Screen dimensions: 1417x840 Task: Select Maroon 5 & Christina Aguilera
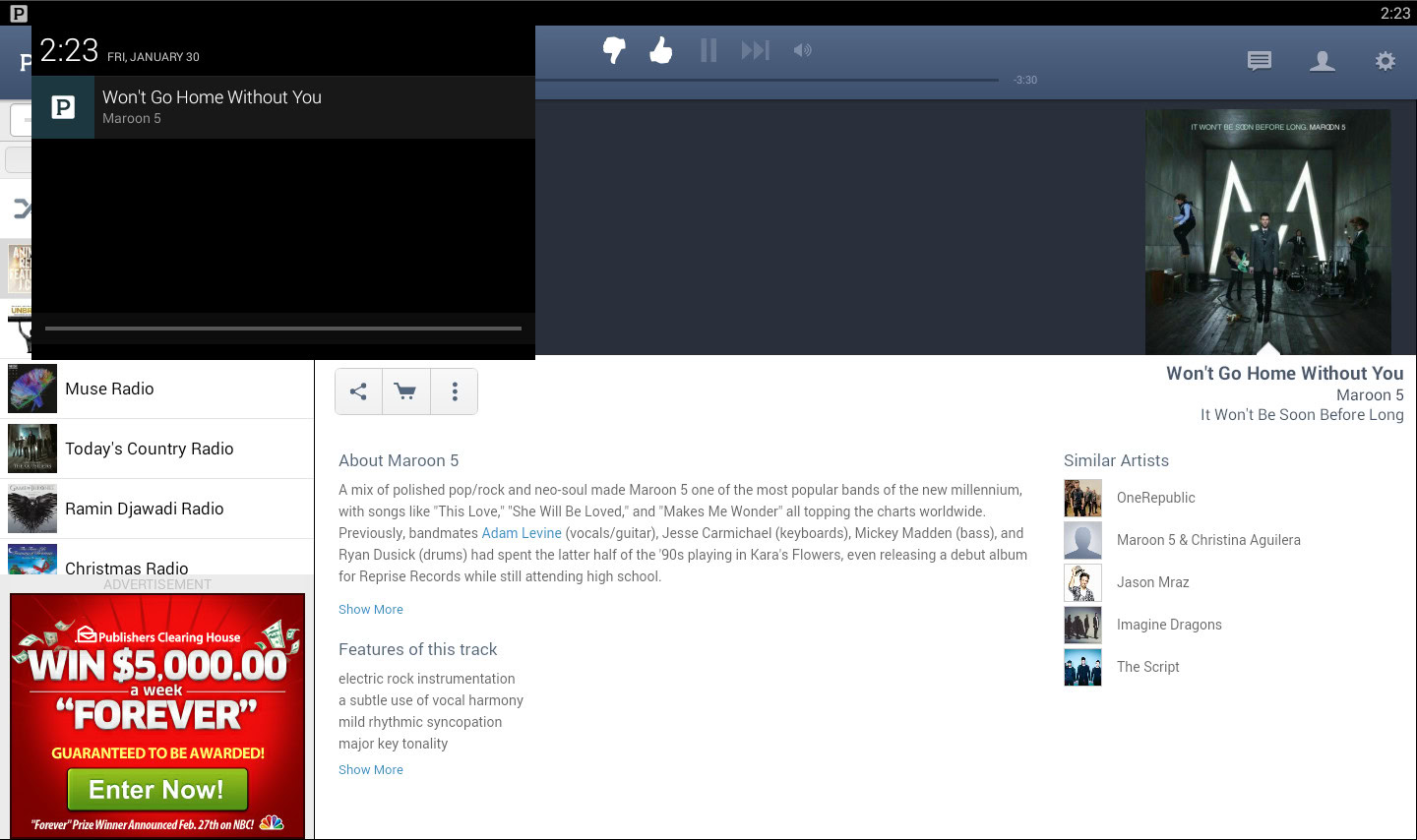pos(1208,540)
